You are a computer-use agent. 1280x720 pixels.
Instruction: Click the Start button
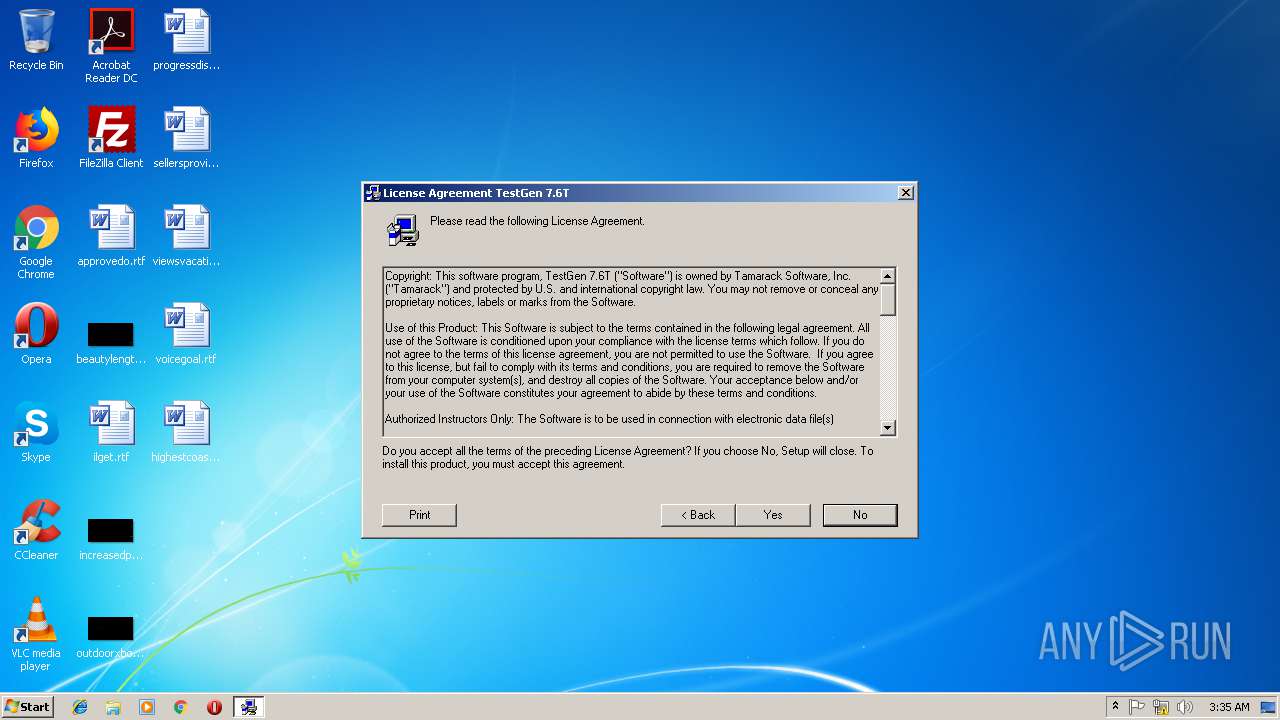[x=27, y=707]
